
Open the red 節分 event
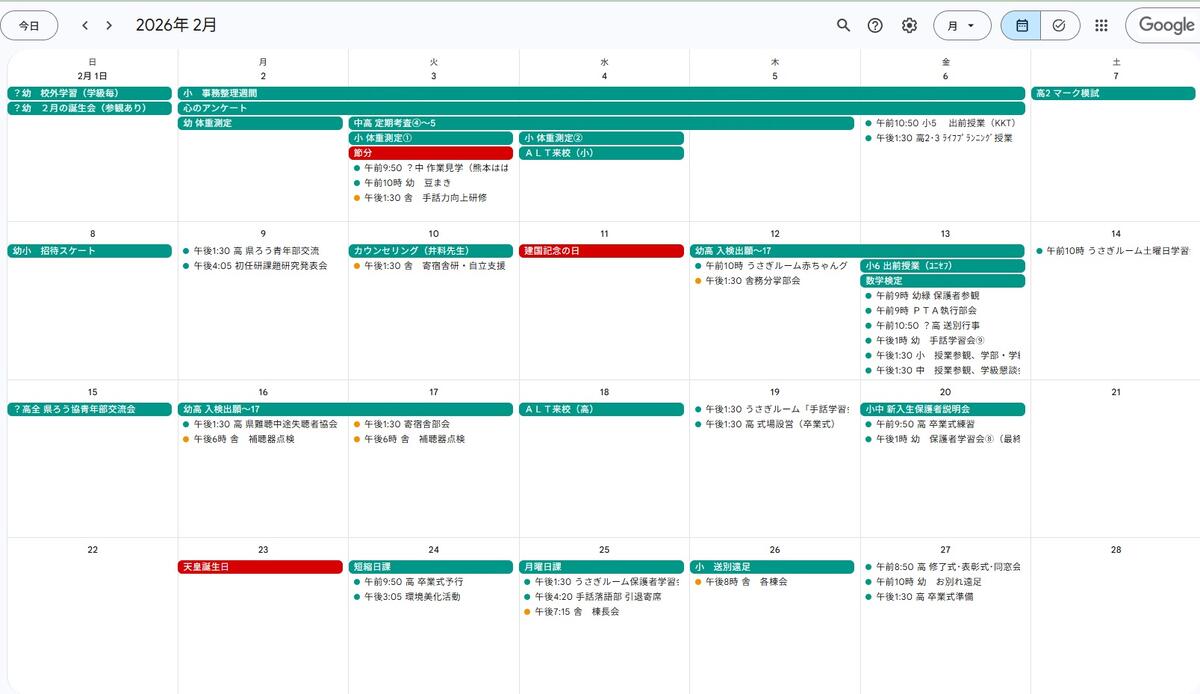coord(431,153)
